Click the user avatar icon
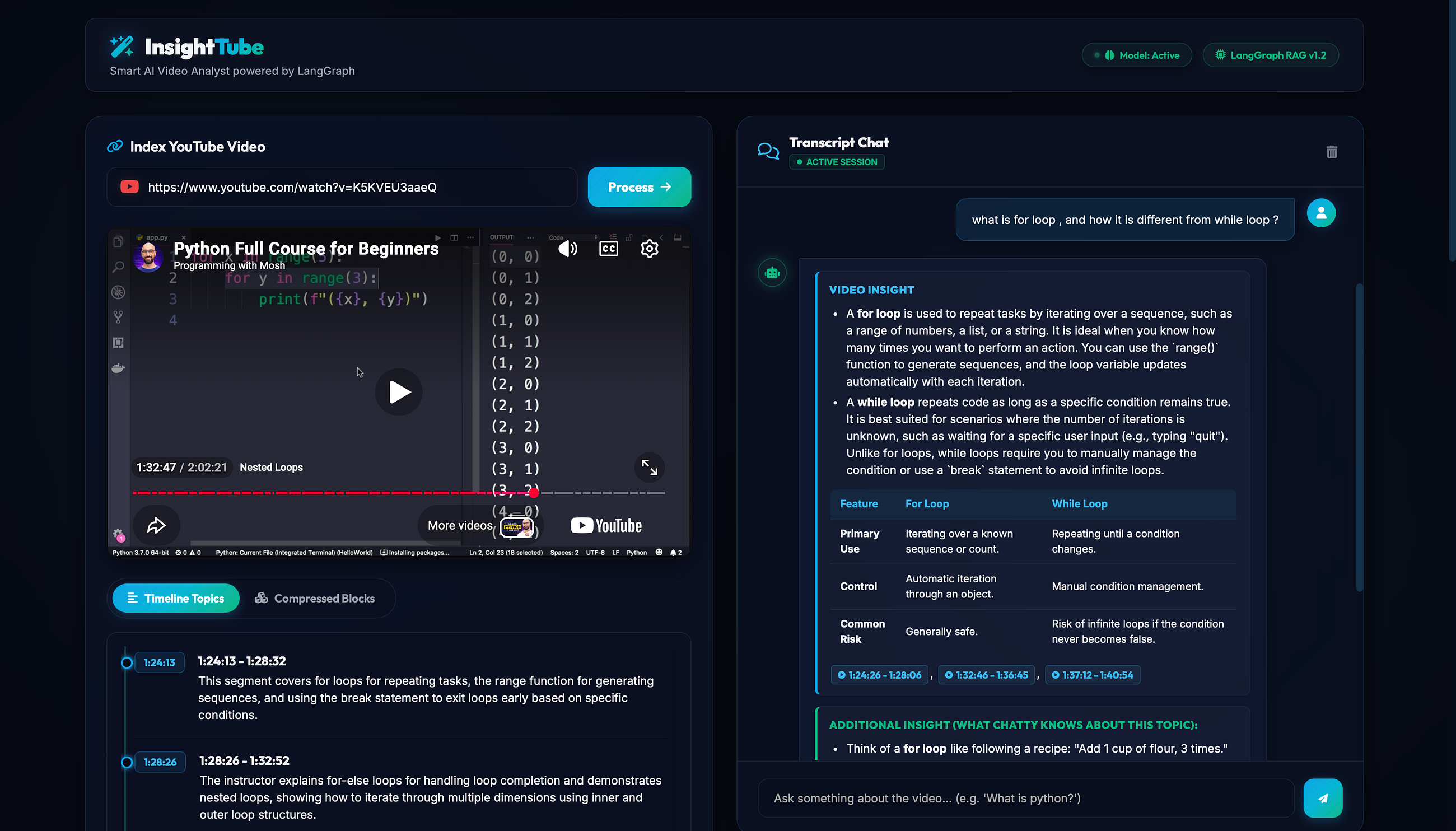This screenshot has width=1456, height=831. click(x=1321, y=213)
